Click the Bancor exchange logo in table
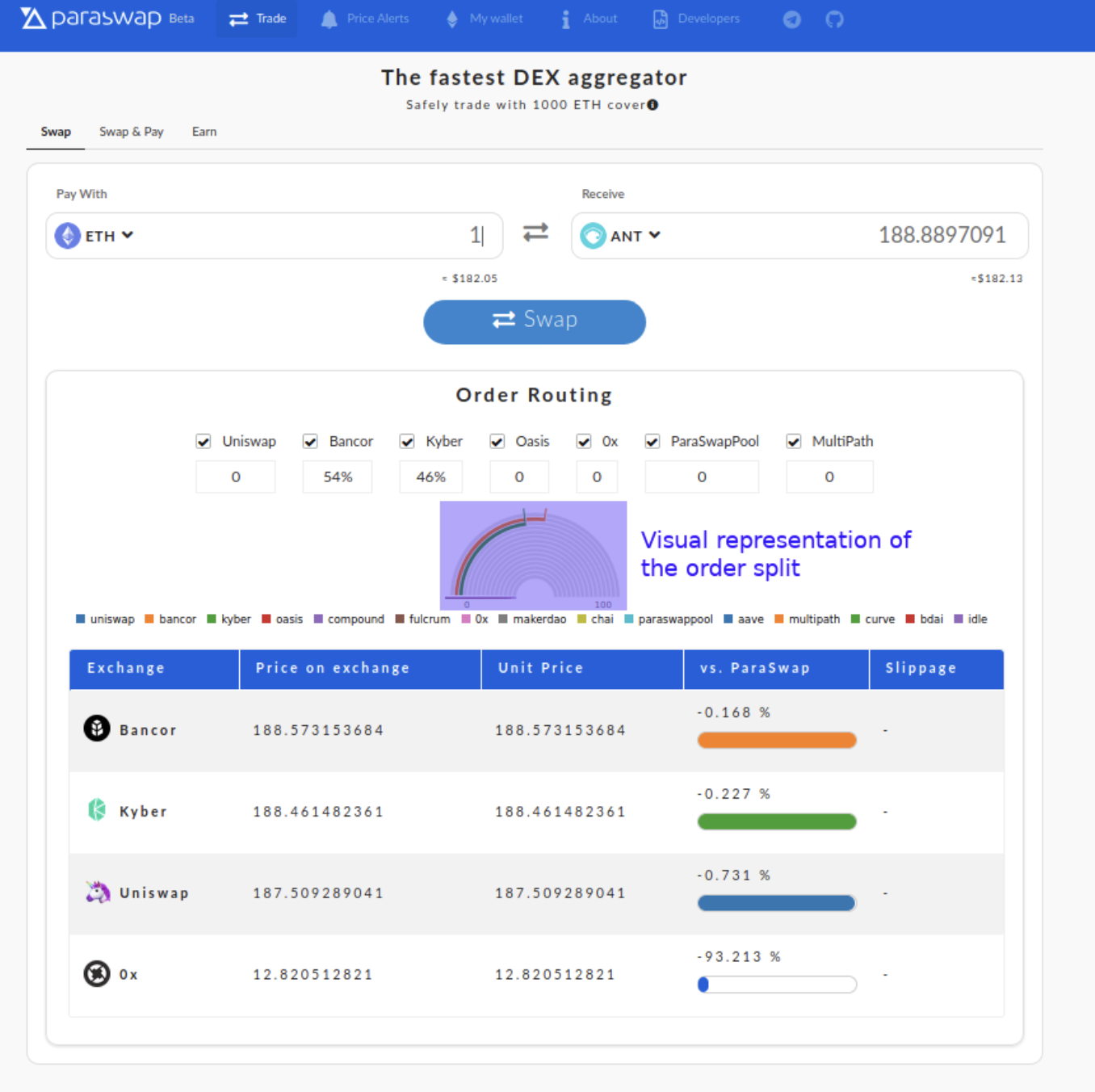The height and width of the screenshot is (1092, 1095). point(97,729)
